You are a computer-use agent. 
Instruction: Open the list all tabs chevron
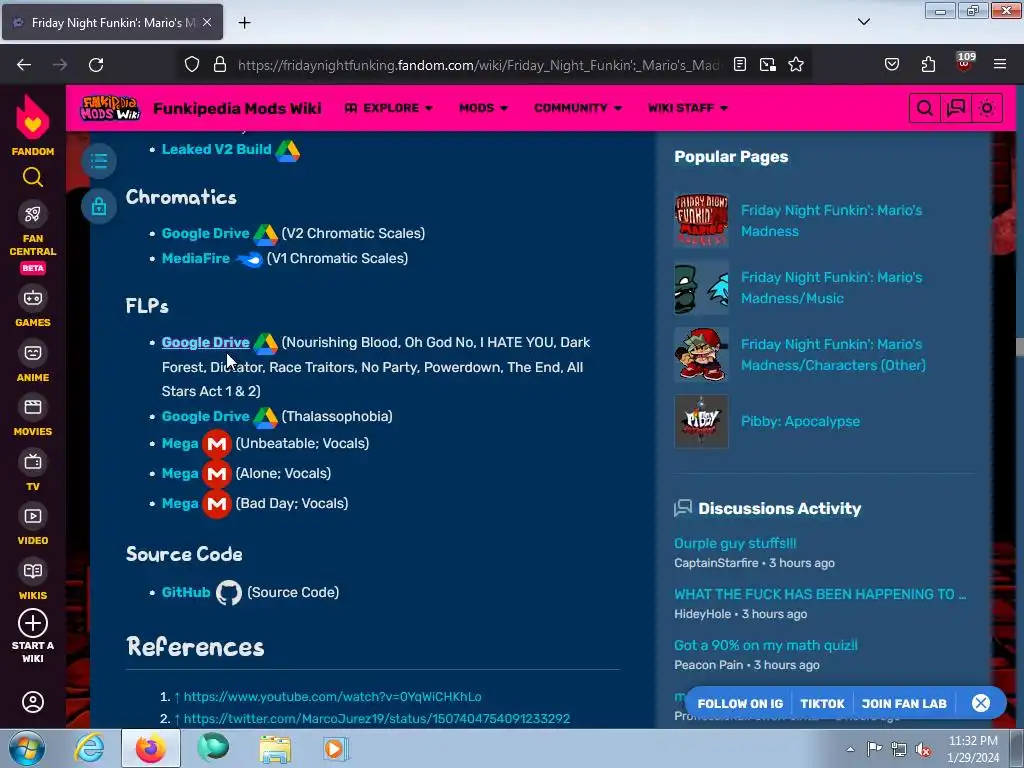pos(864,22)
